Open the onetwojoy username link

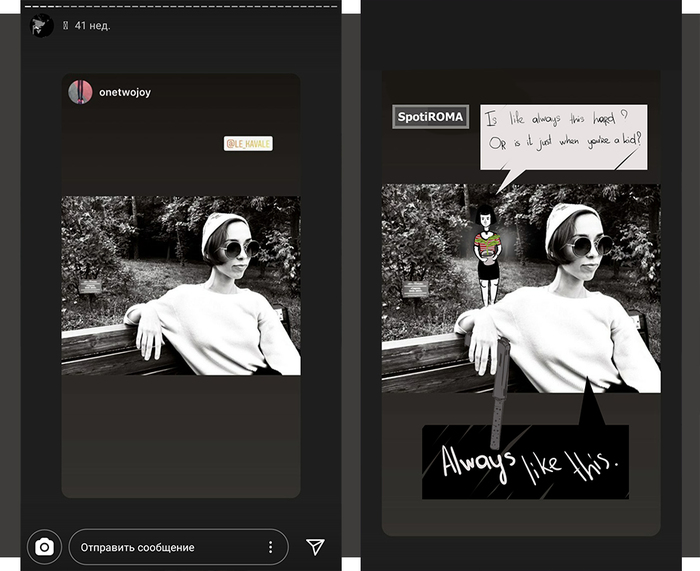pos(125,92)
